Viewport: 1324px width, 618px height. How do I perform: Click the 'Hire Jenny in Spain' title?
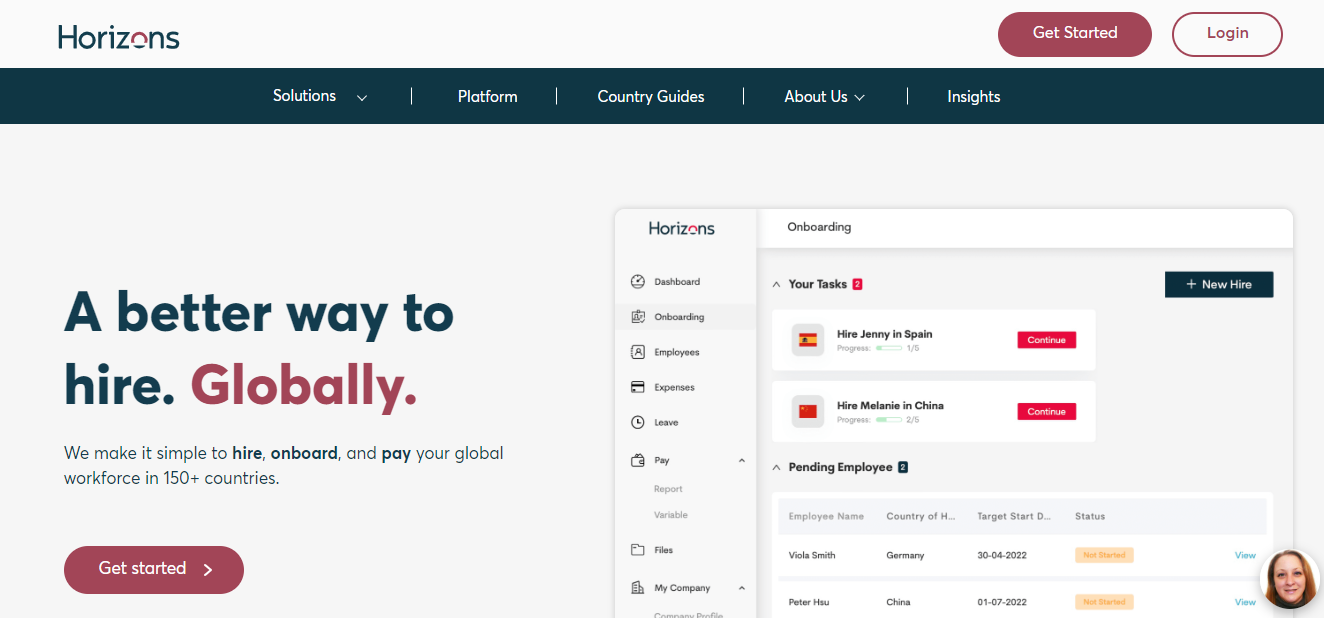tap(885, 334)
